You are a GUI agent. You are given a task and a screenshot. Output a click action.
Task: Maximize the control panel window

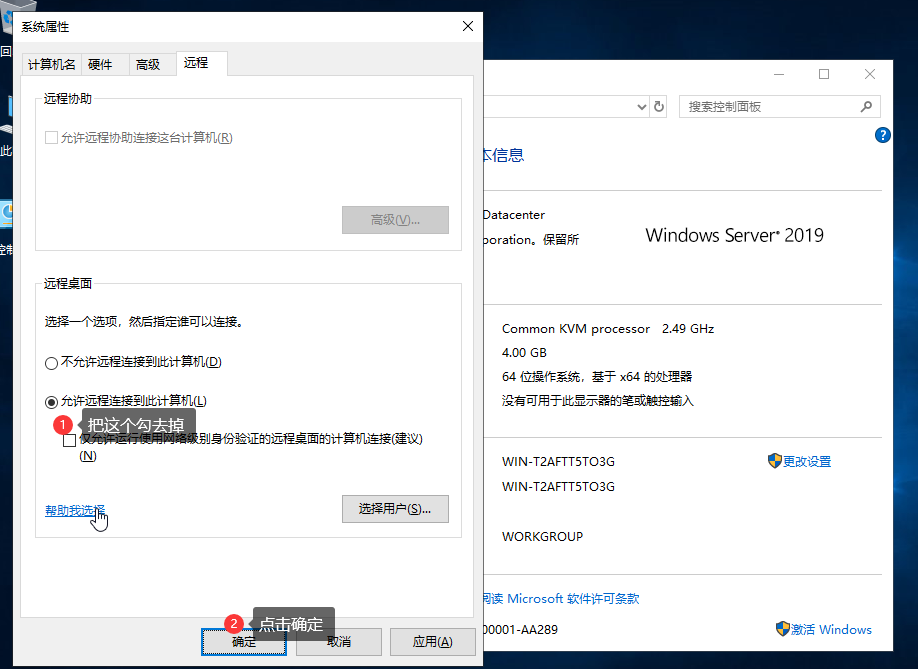click(824, 74)
